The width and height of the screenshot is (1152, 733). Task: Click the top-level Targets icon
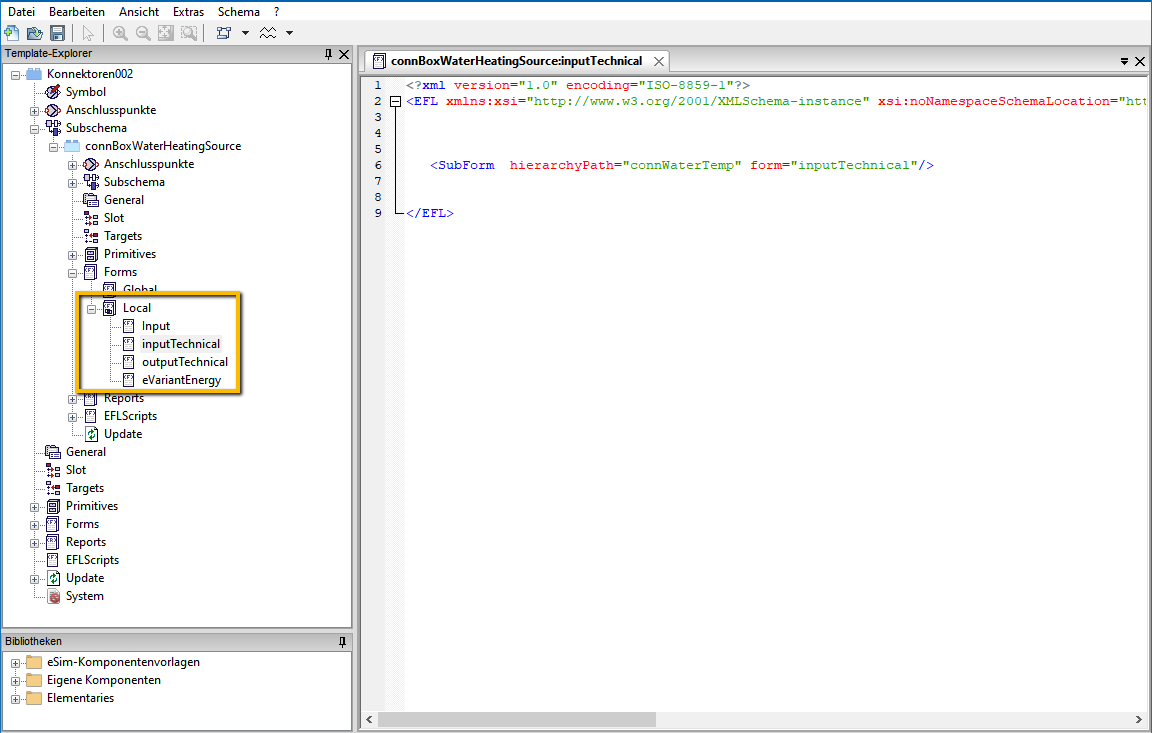[53, 488]
